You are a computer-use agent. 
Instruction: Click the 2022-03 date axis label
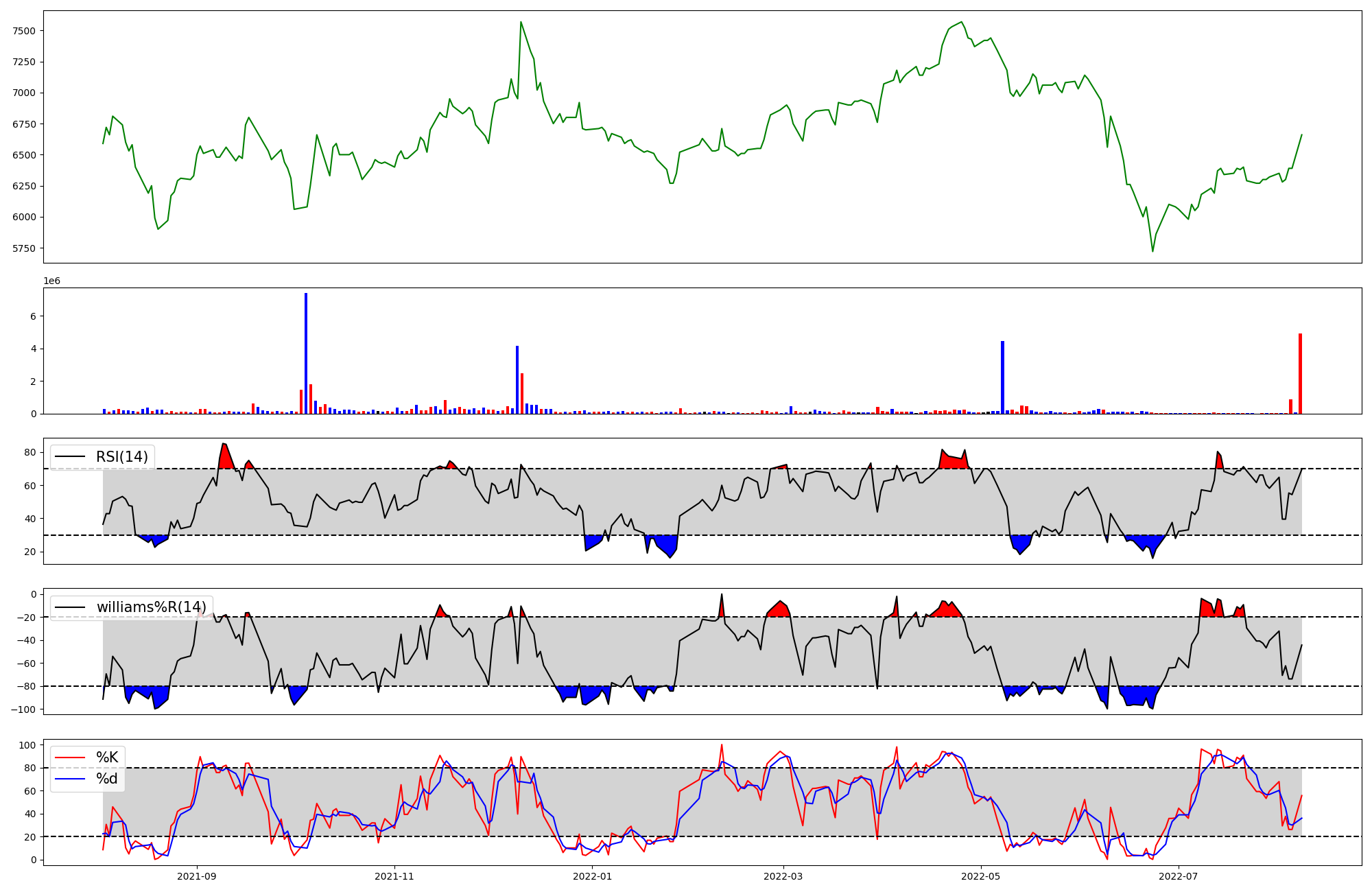coord(783,876)
